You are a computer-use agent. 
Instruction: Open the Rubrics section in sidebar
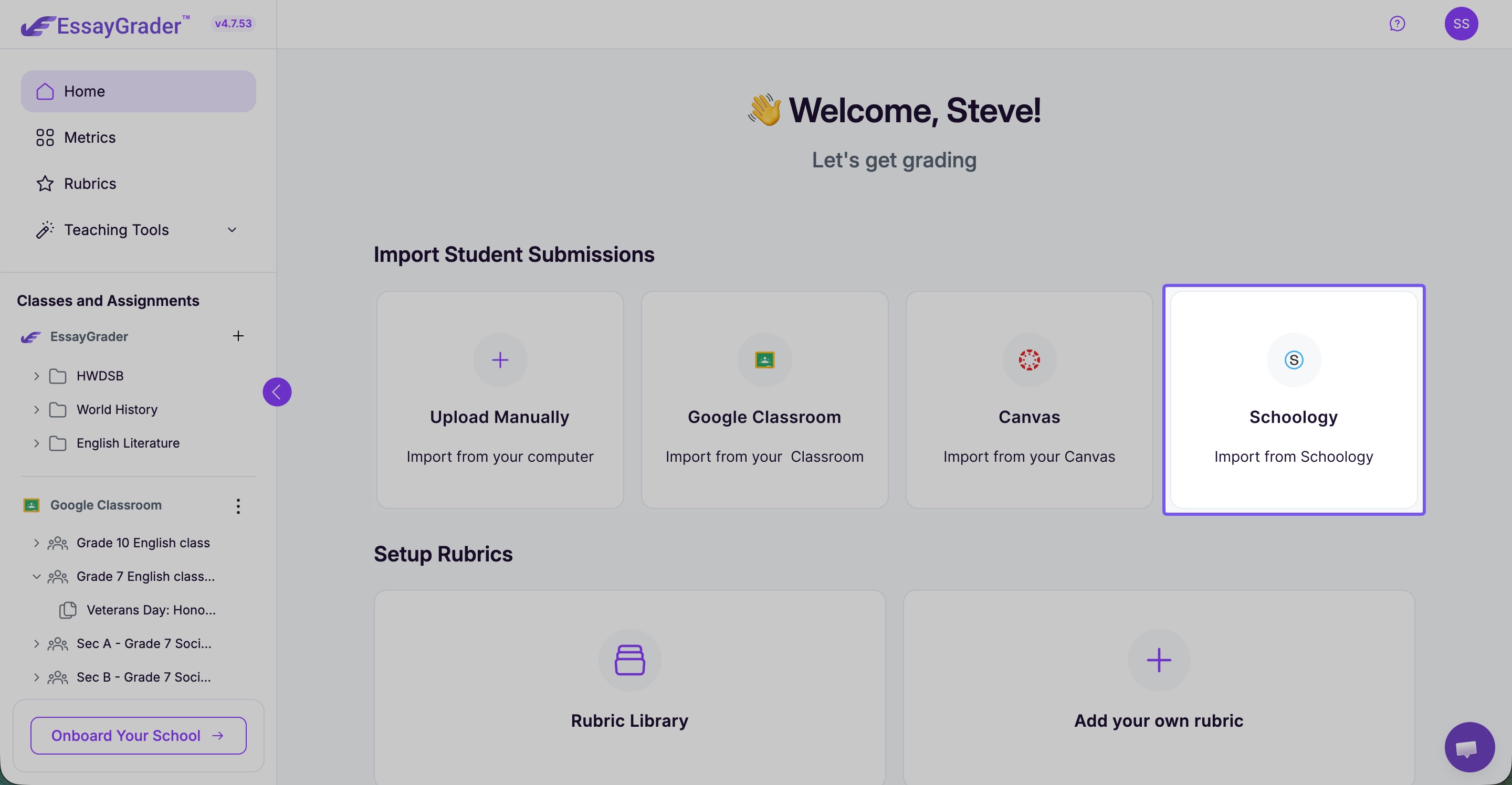click(x=89, y=184)
